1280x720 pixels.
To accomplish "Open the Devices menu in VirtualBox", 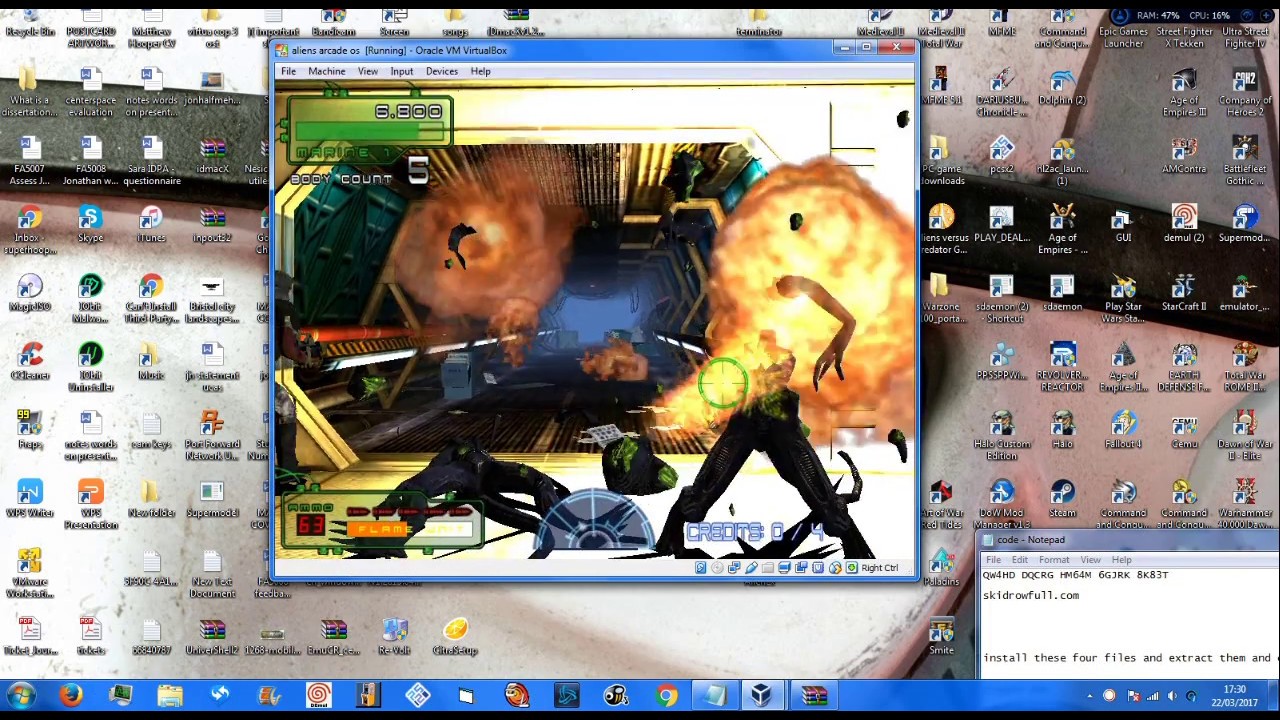I will (441, 71).
